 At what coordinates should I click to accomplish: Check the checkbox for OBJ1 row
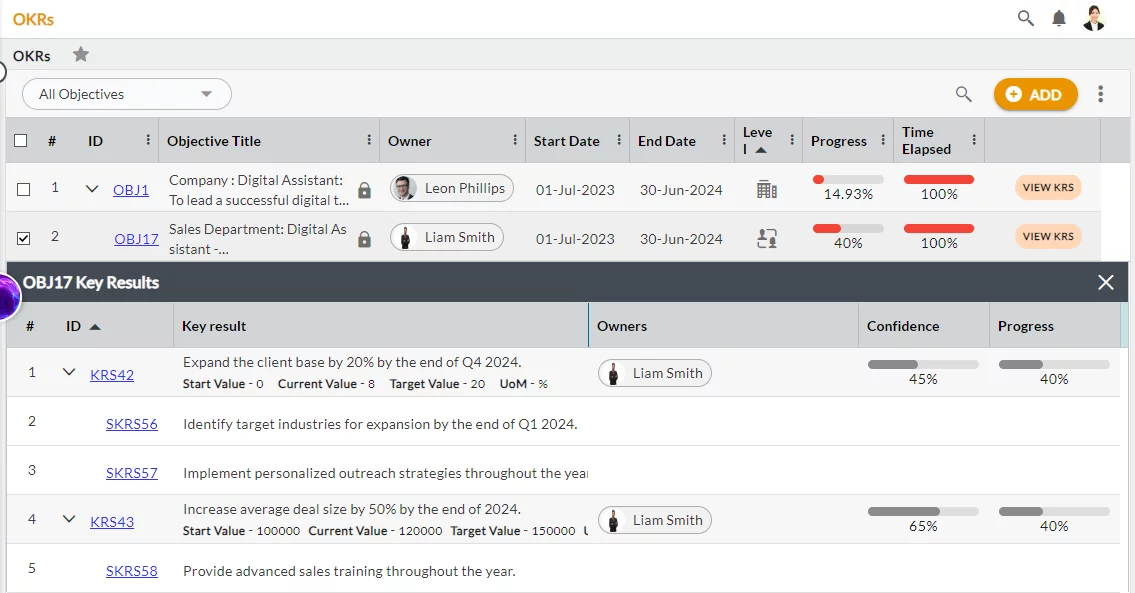(21, 188)
